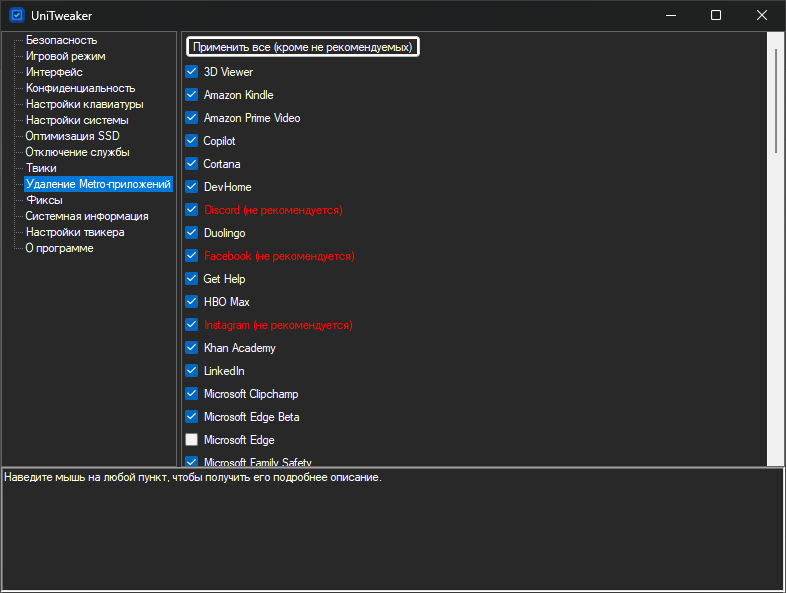The height and width of the screenshot is (593, 786).
Task: Open the О программе page
Action: click(x=59, y=248)
